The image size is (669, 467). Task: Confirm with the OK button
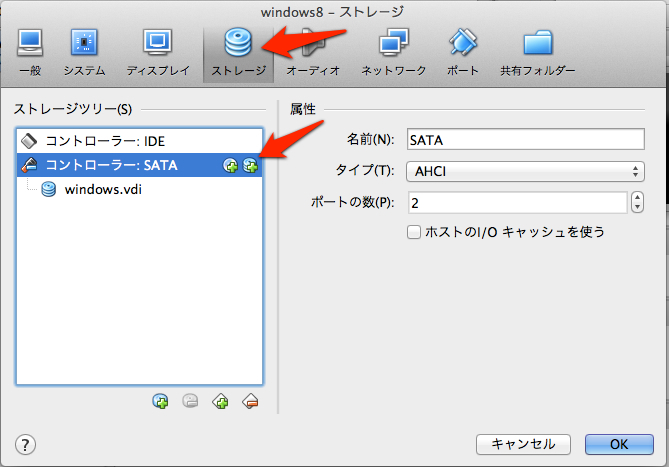tap(619, 444)
